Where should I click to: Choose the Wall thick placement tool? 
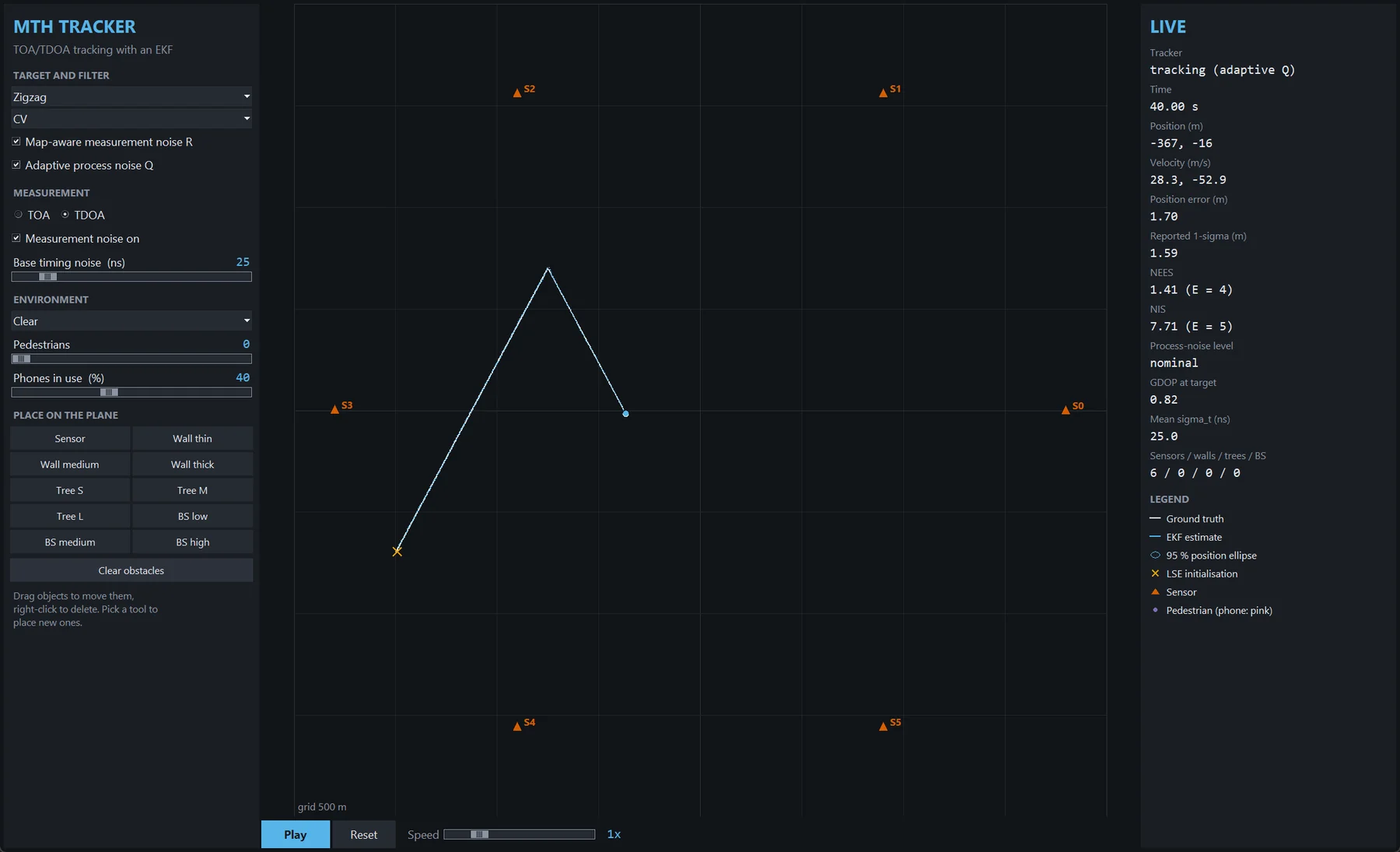[x=192, y=465]
